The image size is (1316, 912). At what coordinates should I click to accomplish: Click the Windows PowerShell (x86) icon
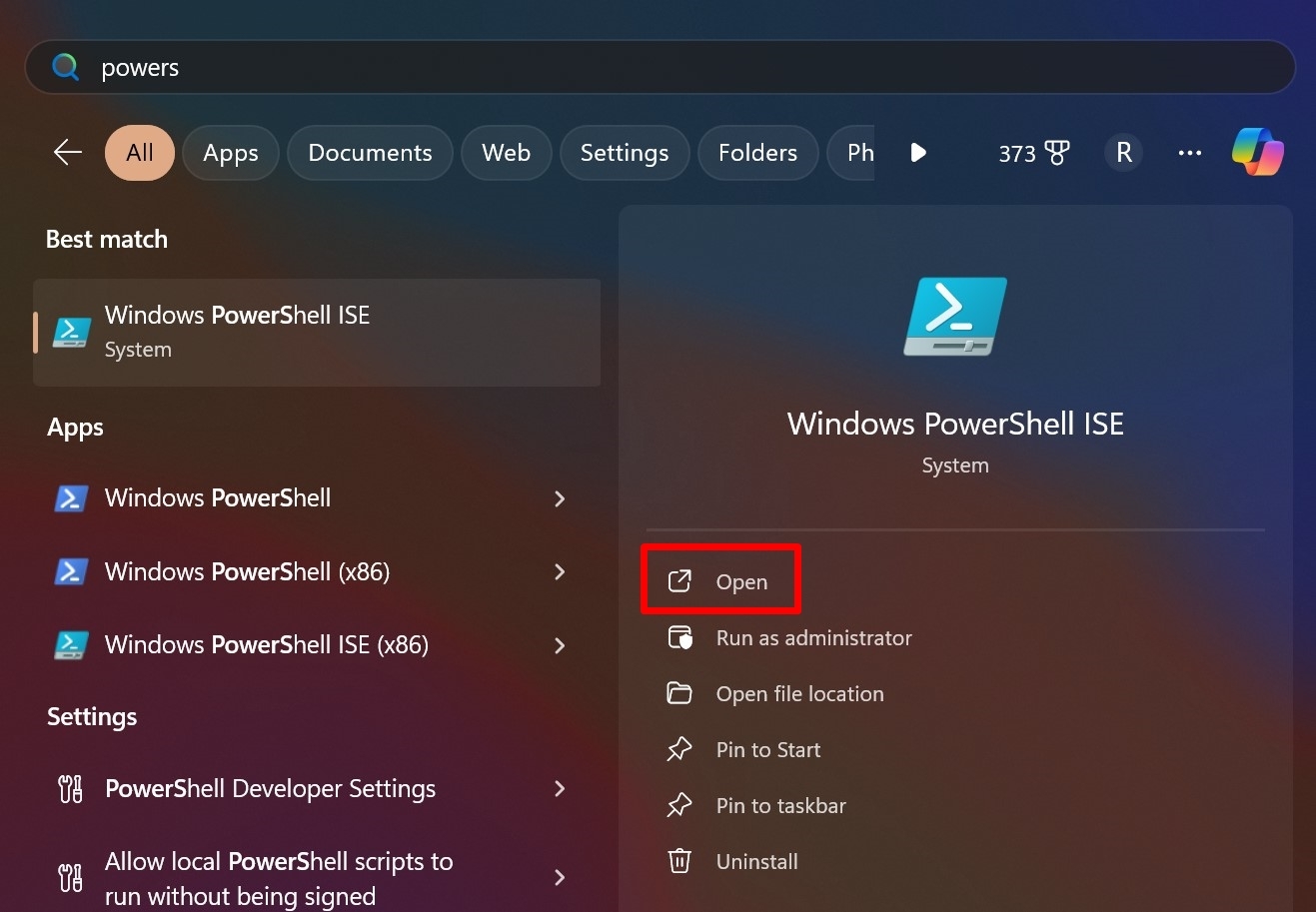pyautogui.click(x=71, y=571)
